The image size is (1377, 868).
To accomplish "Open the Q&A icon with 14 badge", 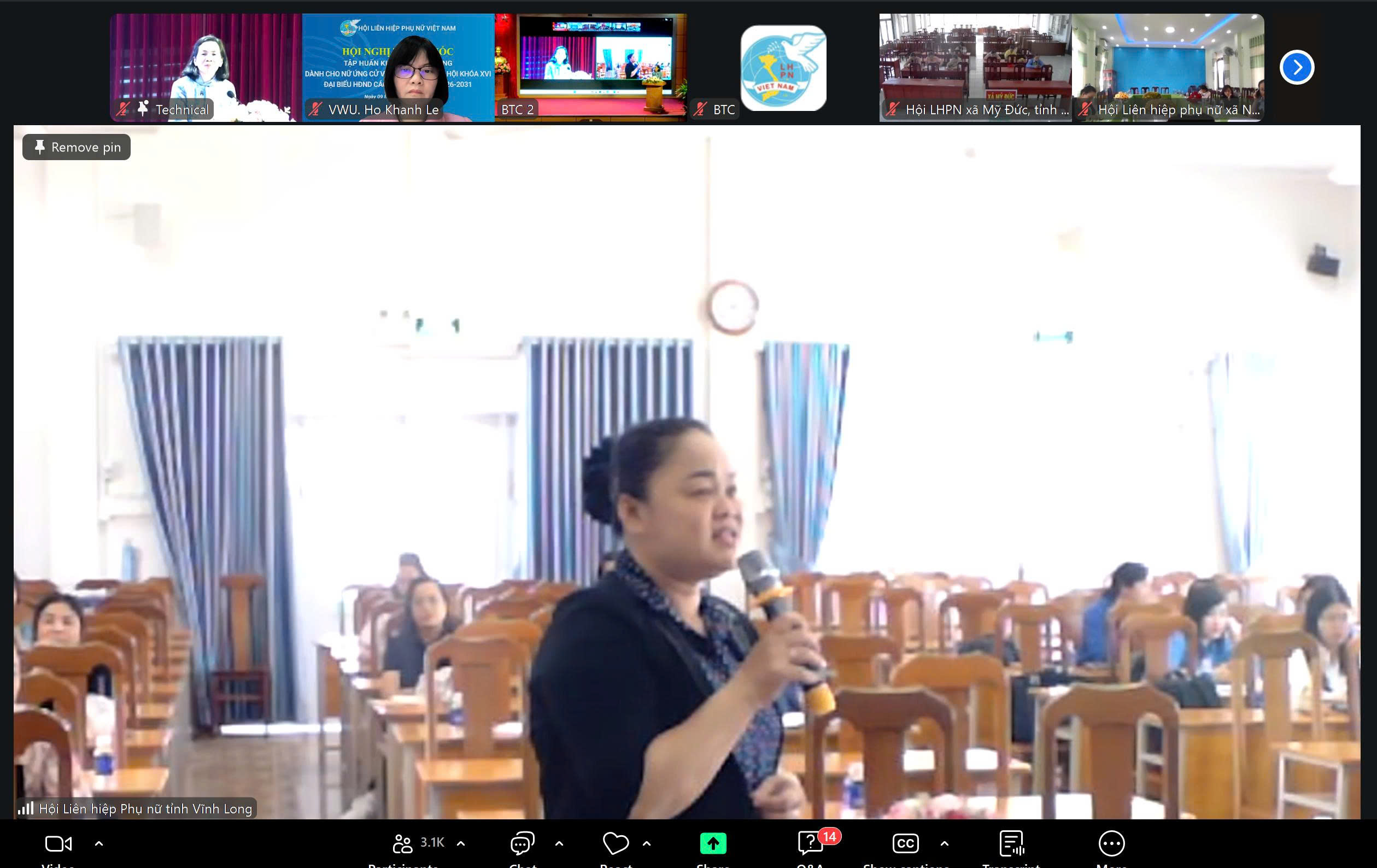I will pyautogui.click(x=810, y=843).
